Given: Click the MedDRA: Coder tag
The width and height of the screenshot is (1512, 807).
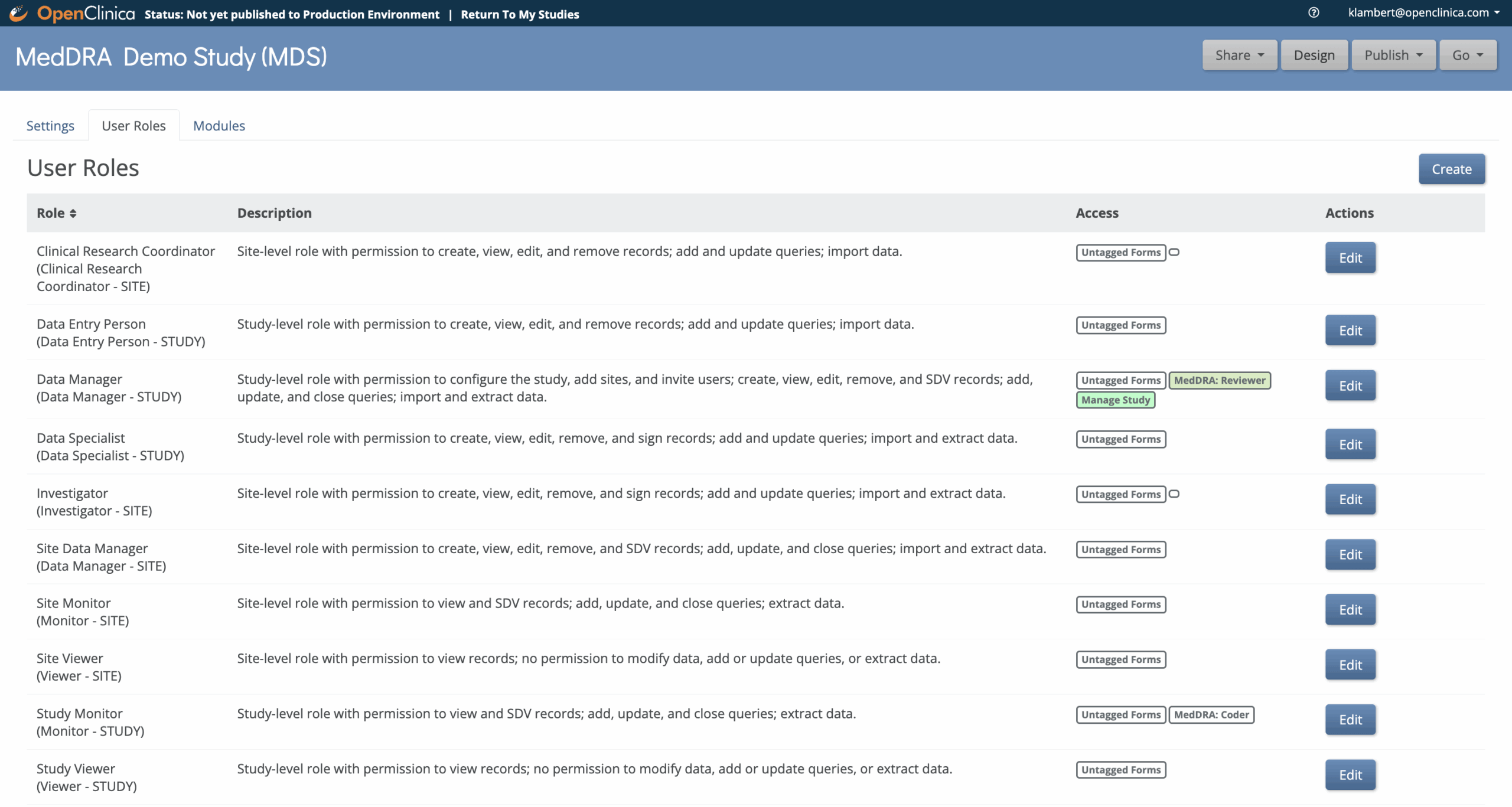Looking at the screenshot, I should coord(1211,714).
